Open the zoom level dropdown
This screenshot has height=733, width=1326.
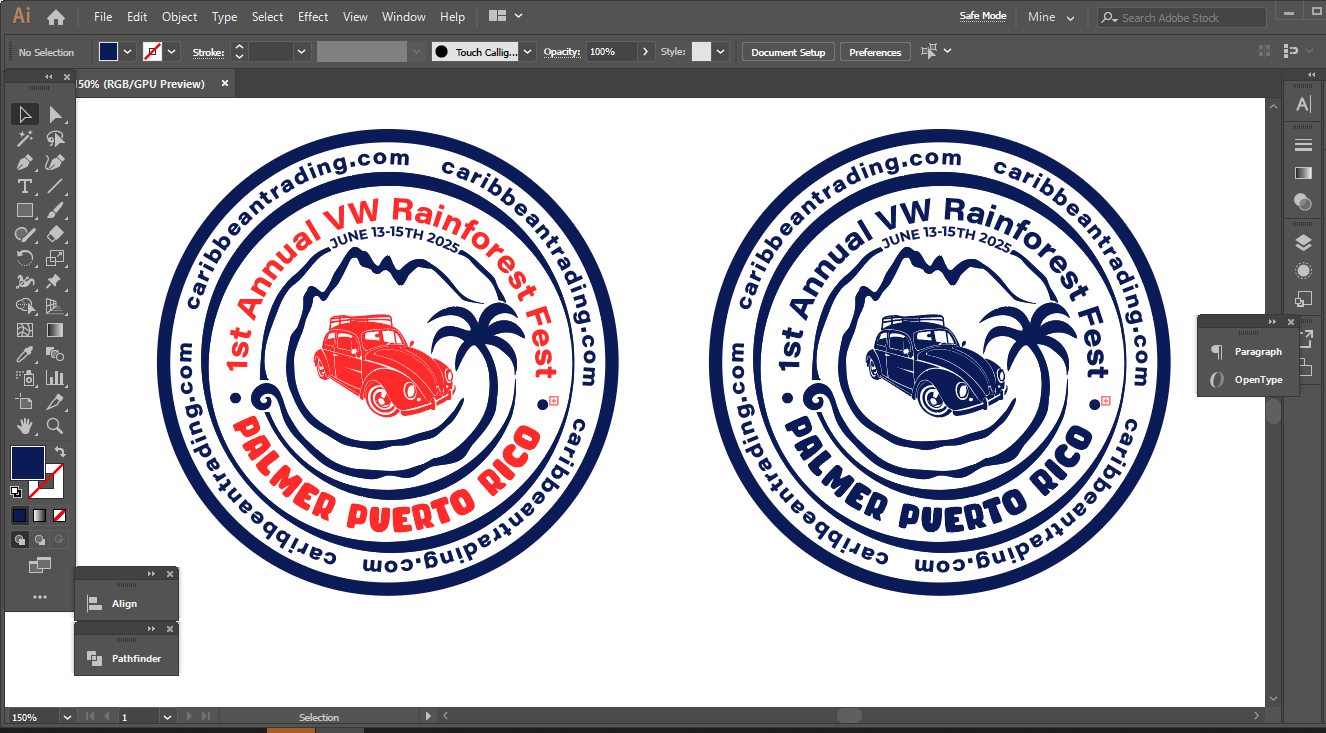tap(68, 717)
